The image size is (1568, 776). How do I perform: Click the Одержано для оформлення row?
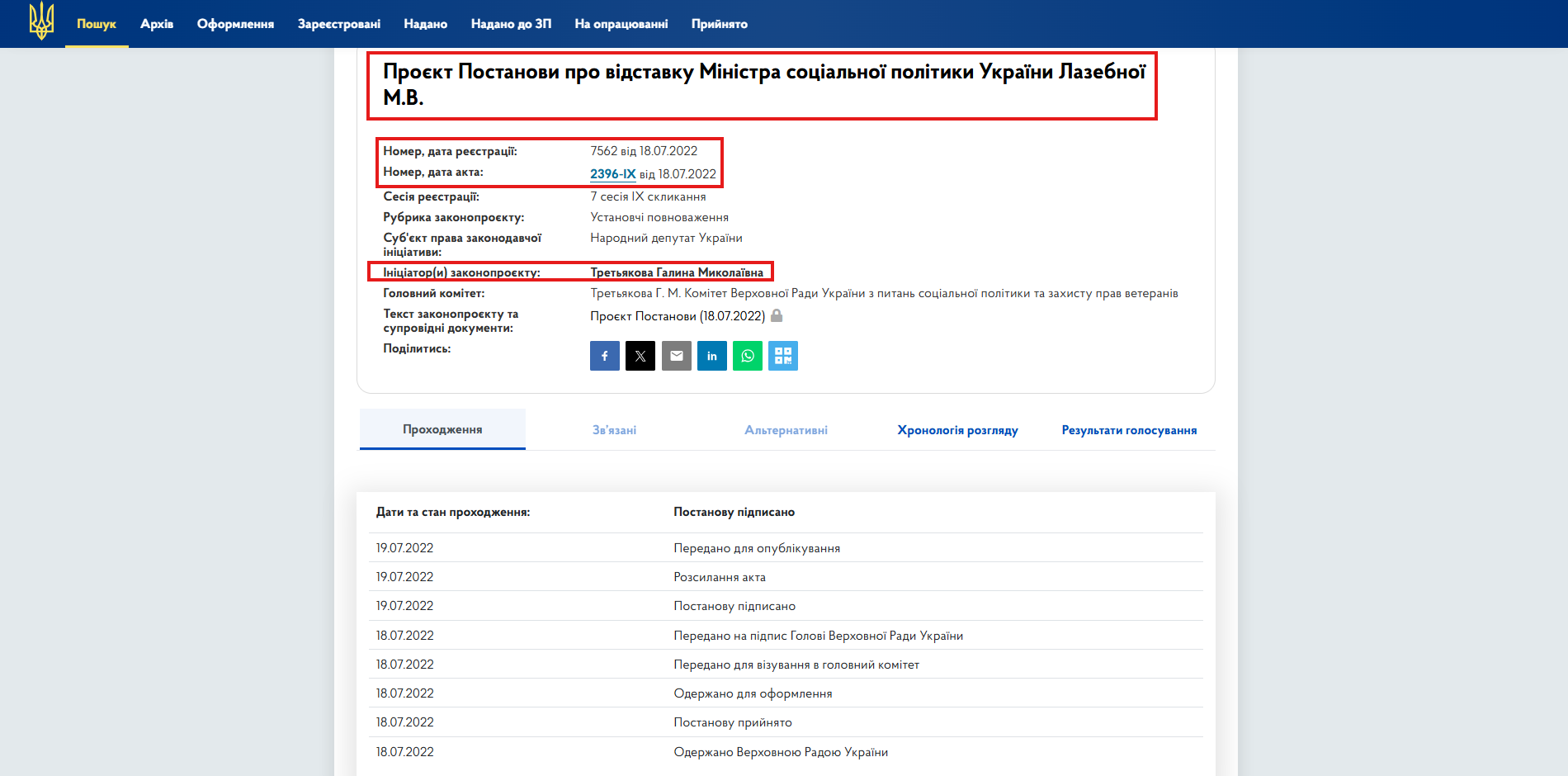(x=786, y=693)
